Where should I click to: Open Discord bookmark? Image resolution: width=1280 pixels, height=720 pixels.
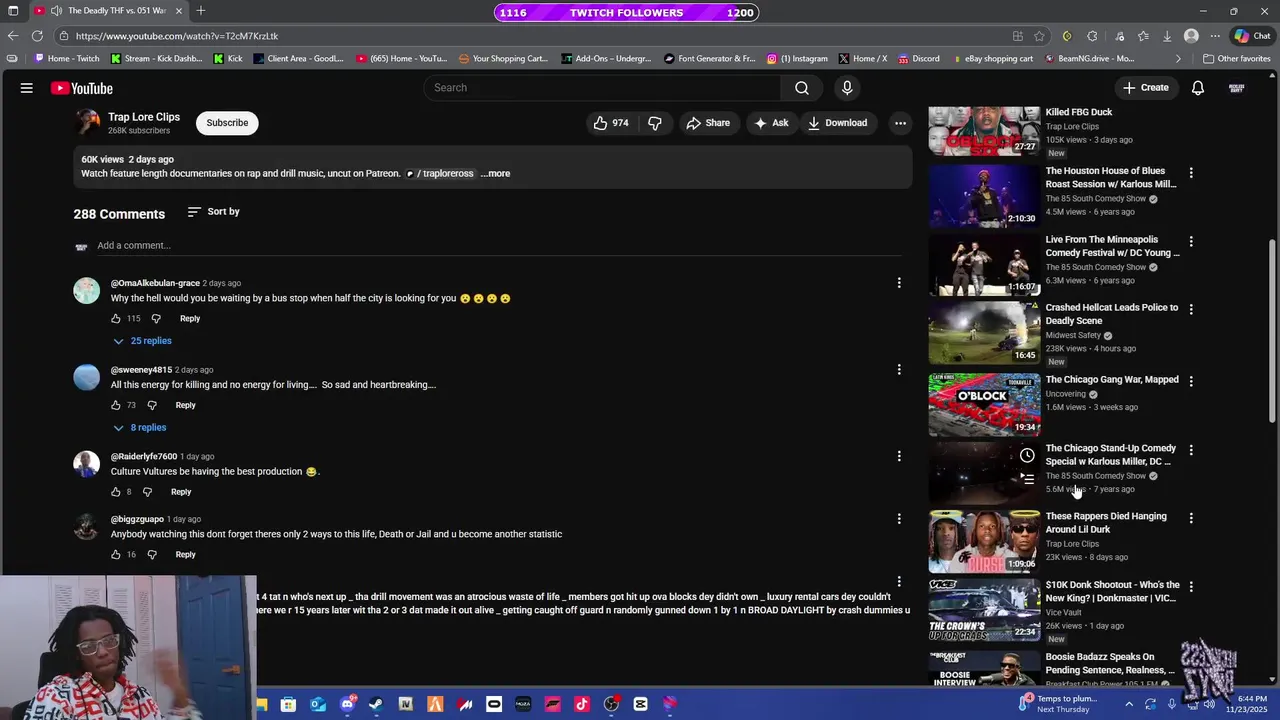click(x=919, y=59)
